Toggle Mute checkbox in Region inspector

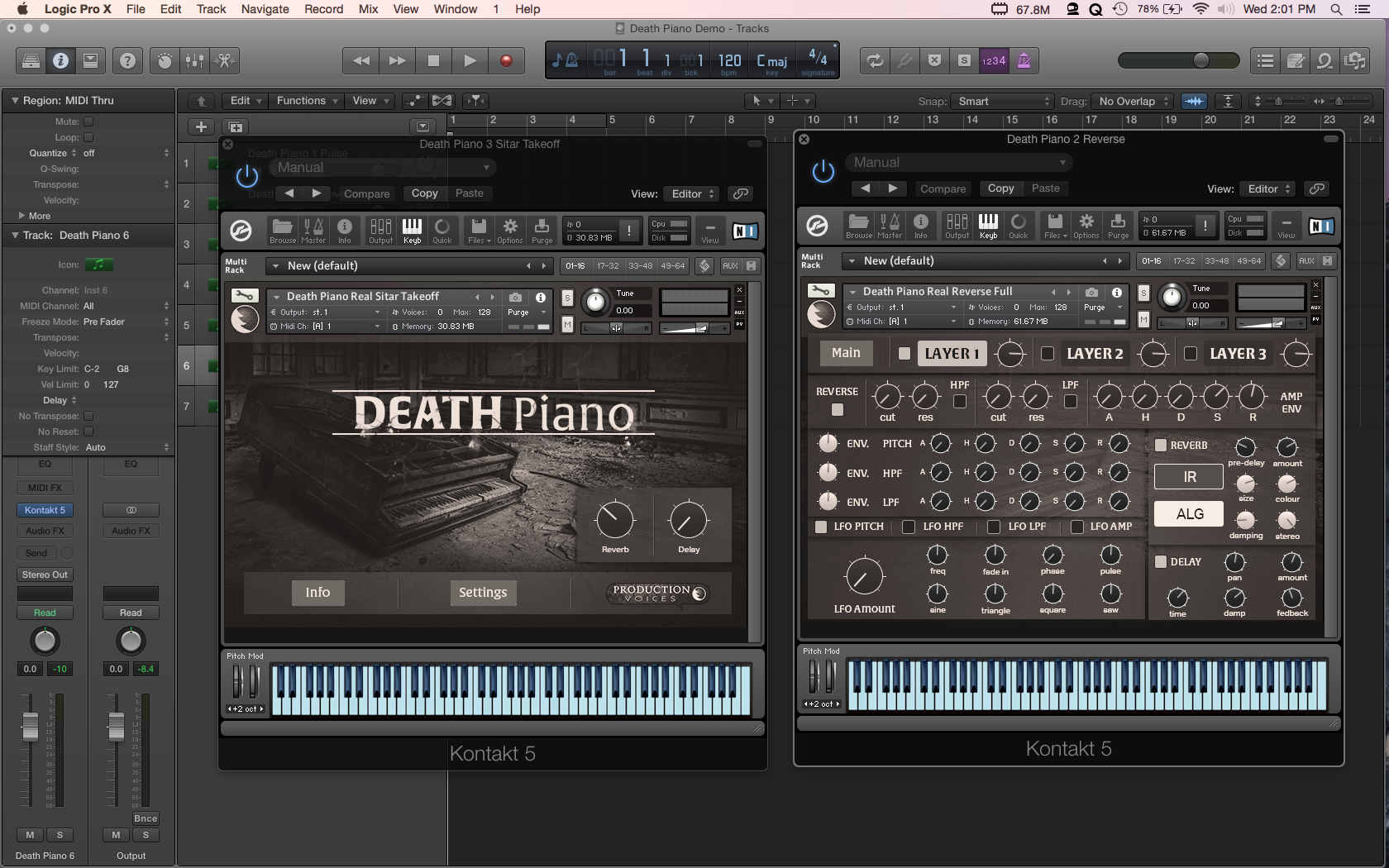(88, 122)
